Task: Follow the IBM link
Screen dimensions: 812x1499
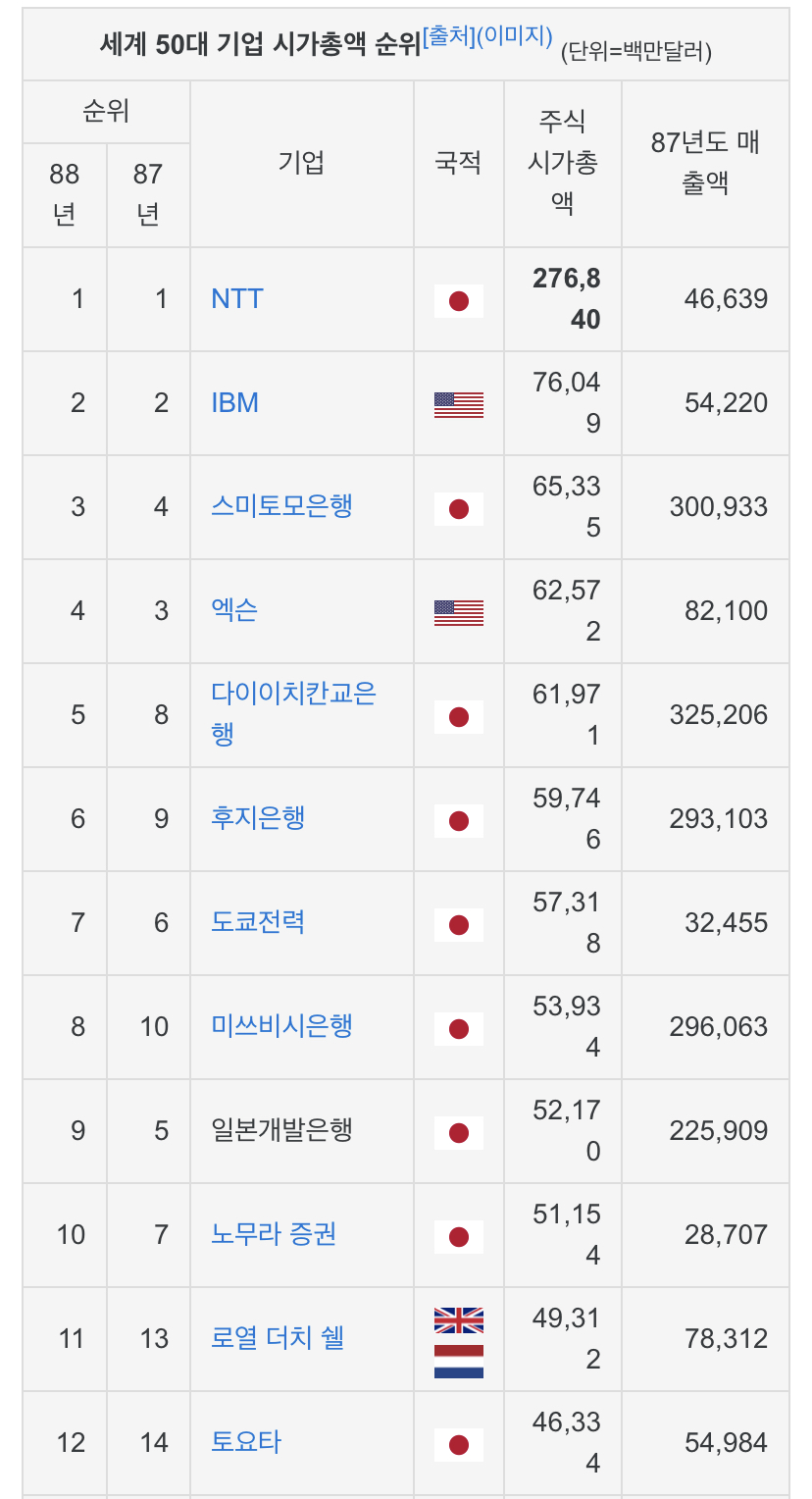Action: pos(235,402)
